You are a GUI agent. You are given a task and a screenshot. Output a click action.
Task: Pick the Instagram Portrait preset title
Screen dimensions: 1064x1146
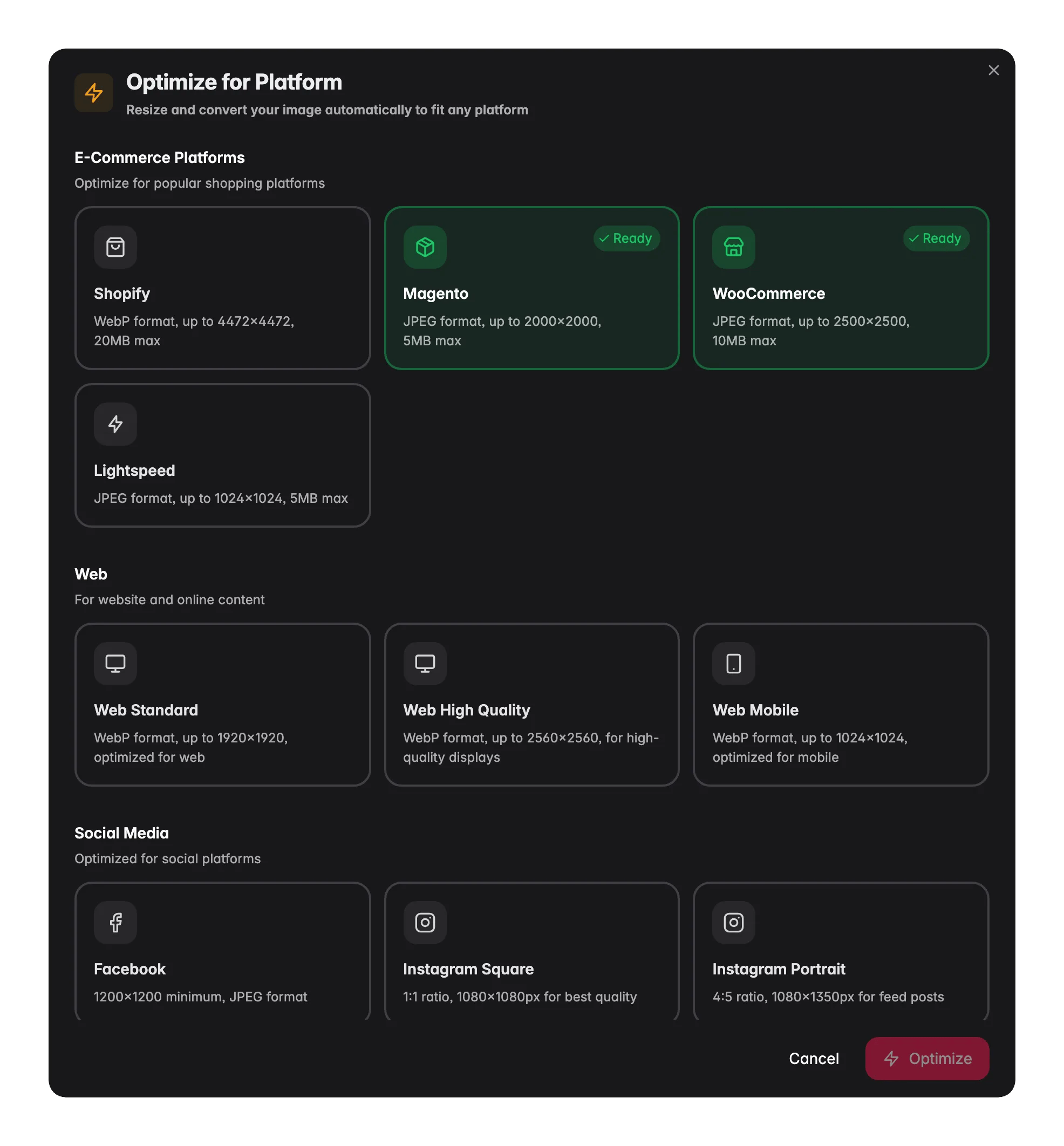[x=779, y=969]
